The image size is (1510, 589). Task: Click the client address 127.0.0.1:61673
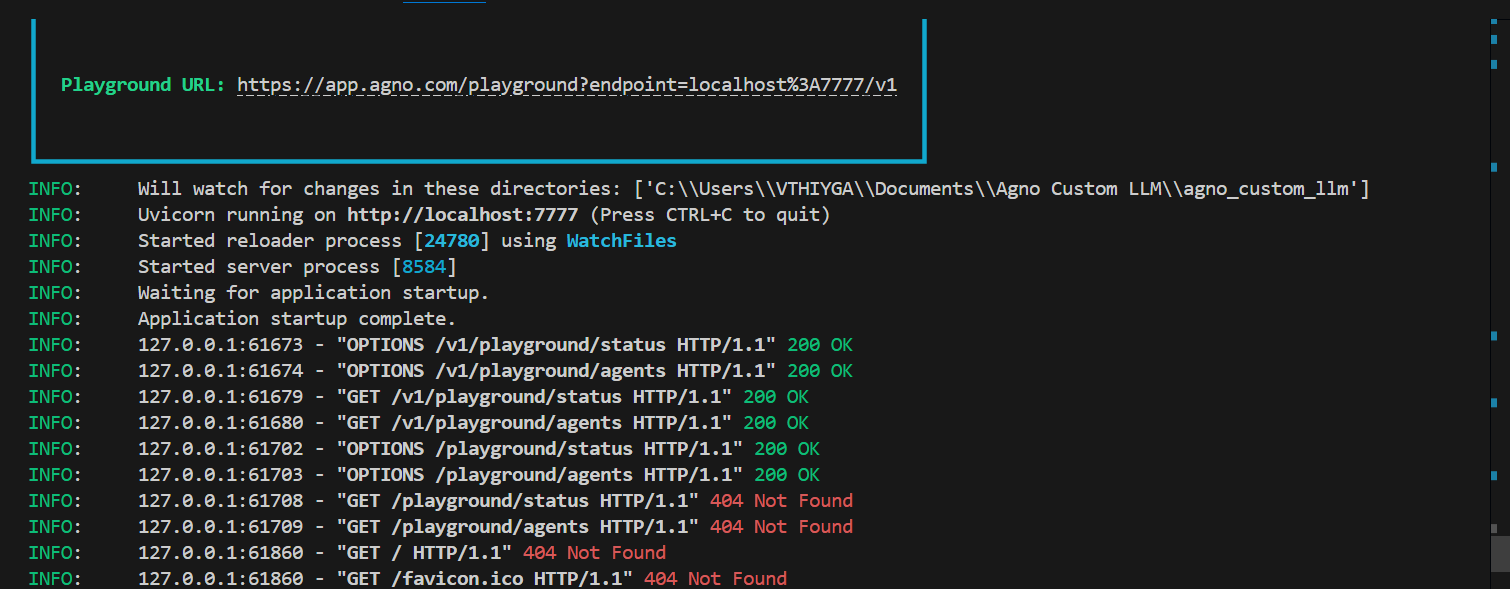220,345
